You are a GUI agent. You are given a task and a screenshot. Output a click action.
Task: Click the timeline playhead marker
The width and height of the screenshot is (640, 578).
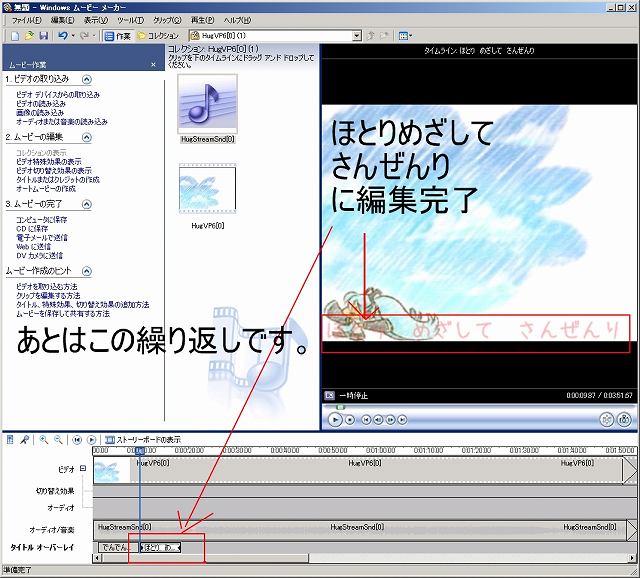[140, 451]
